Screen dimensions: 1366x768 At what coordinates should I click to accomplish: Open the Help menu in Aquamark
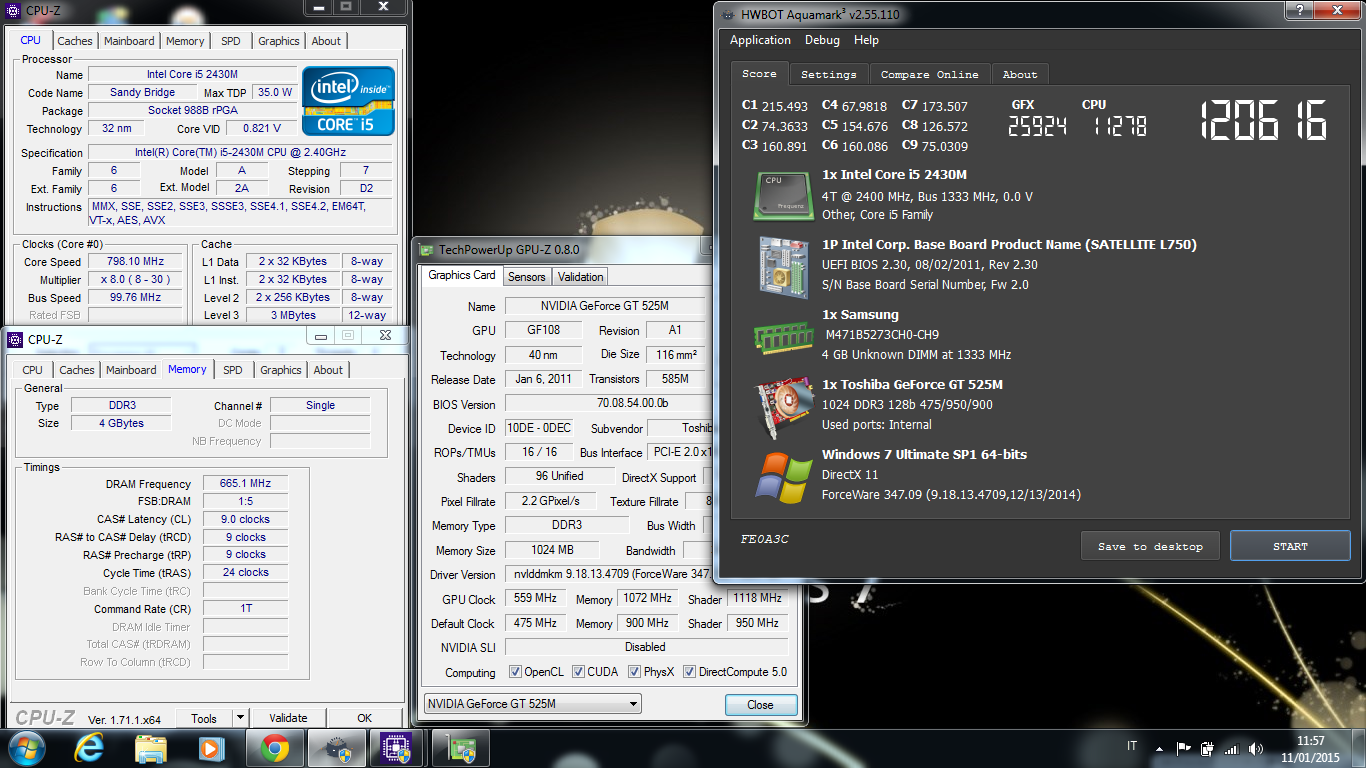coord(866,40)
